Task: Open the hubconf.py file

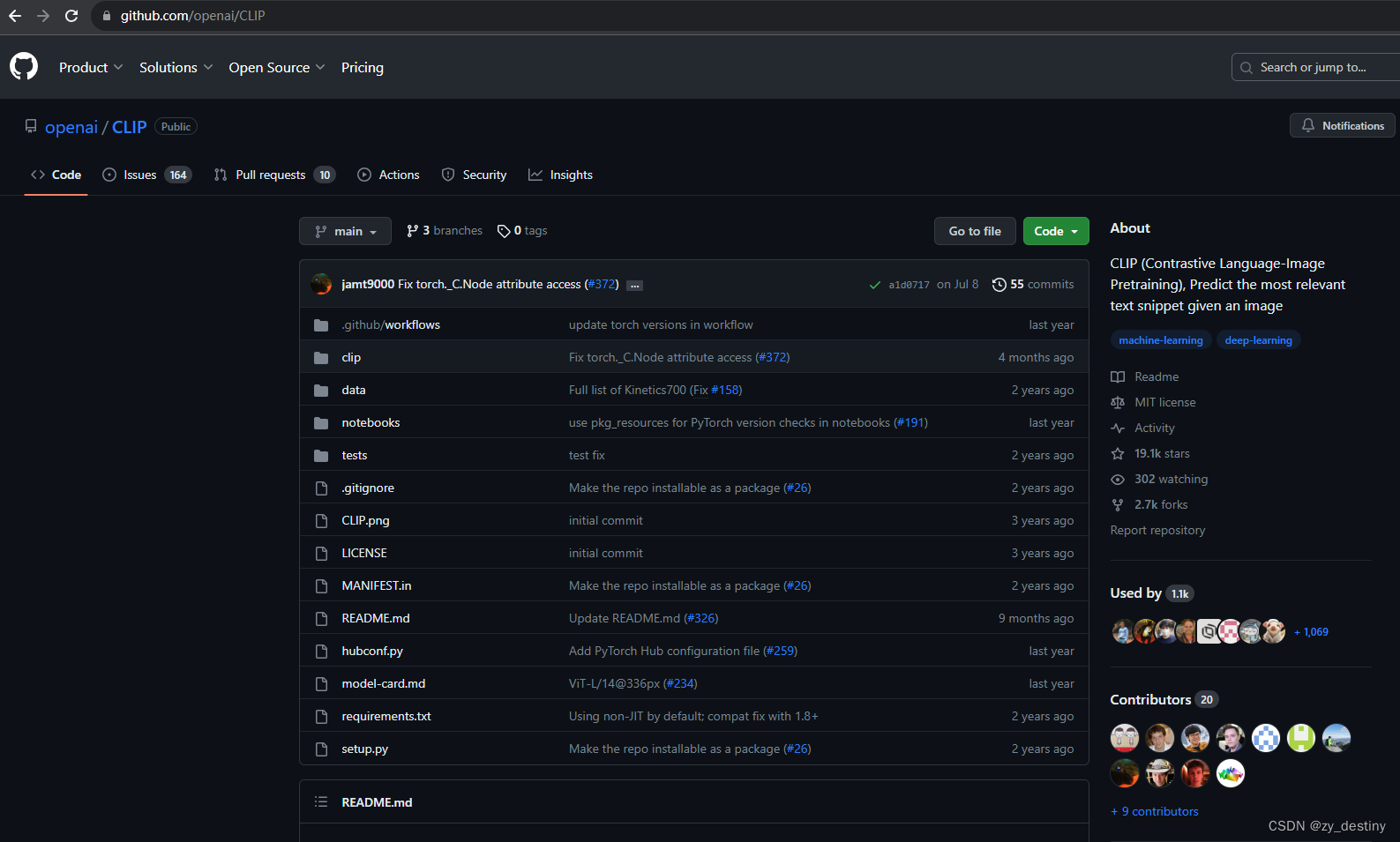Action: click(x=372, y=651)
